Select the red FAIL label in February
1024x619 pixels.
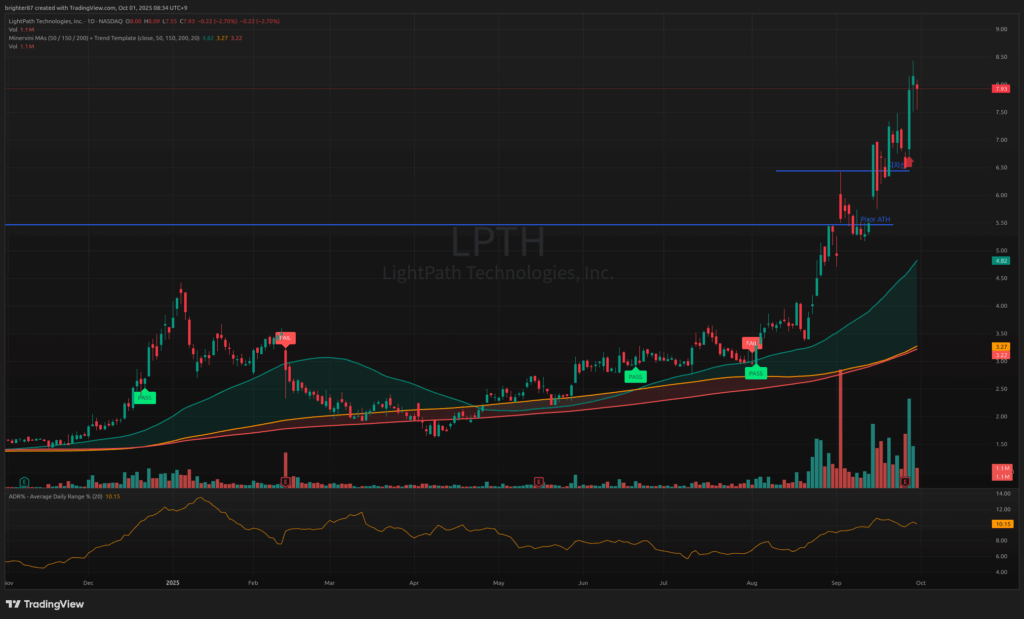pos(285,339)
